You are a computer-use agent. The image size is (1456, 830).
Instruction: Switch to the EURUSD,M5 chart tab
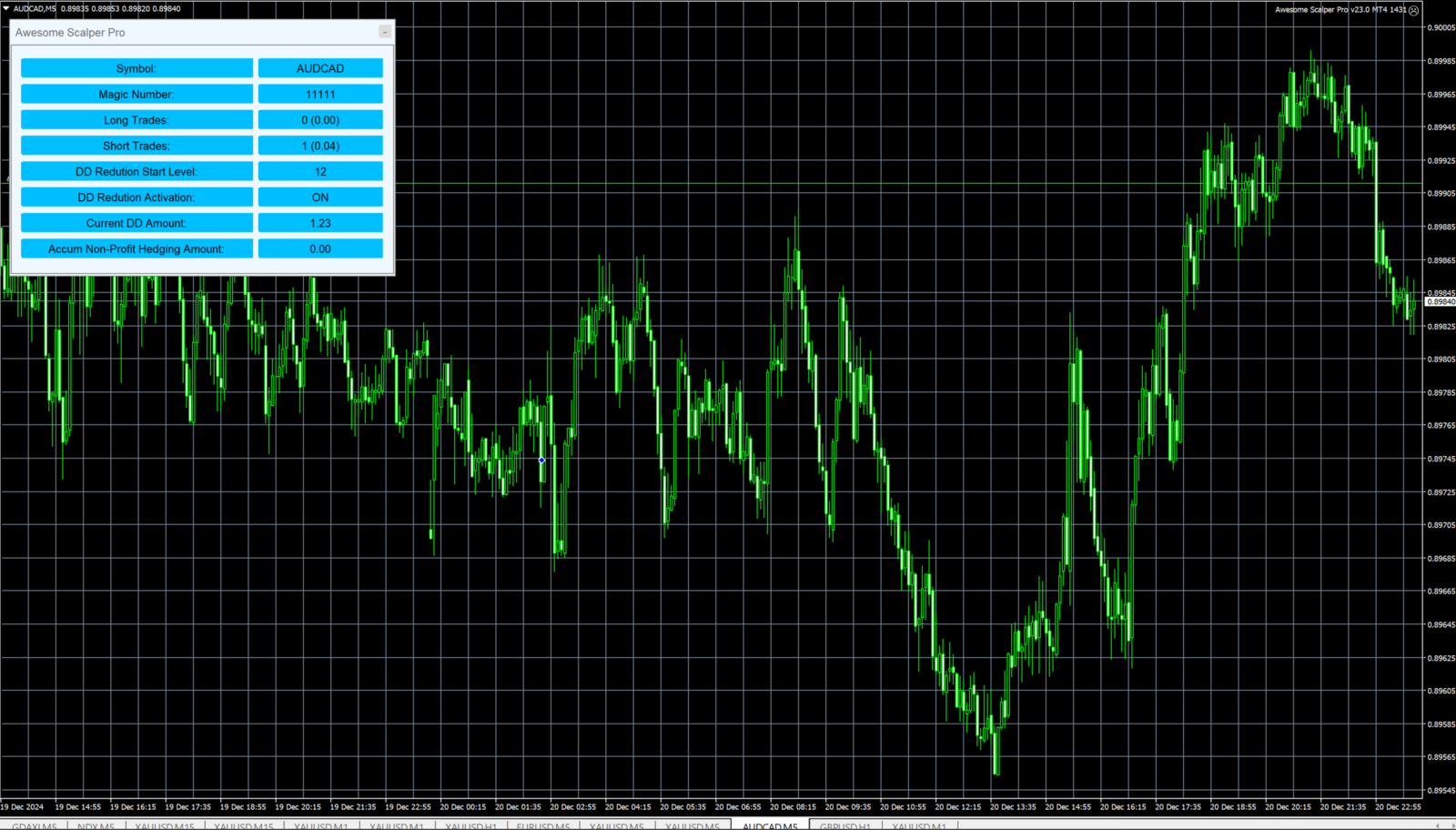point(543,825)
